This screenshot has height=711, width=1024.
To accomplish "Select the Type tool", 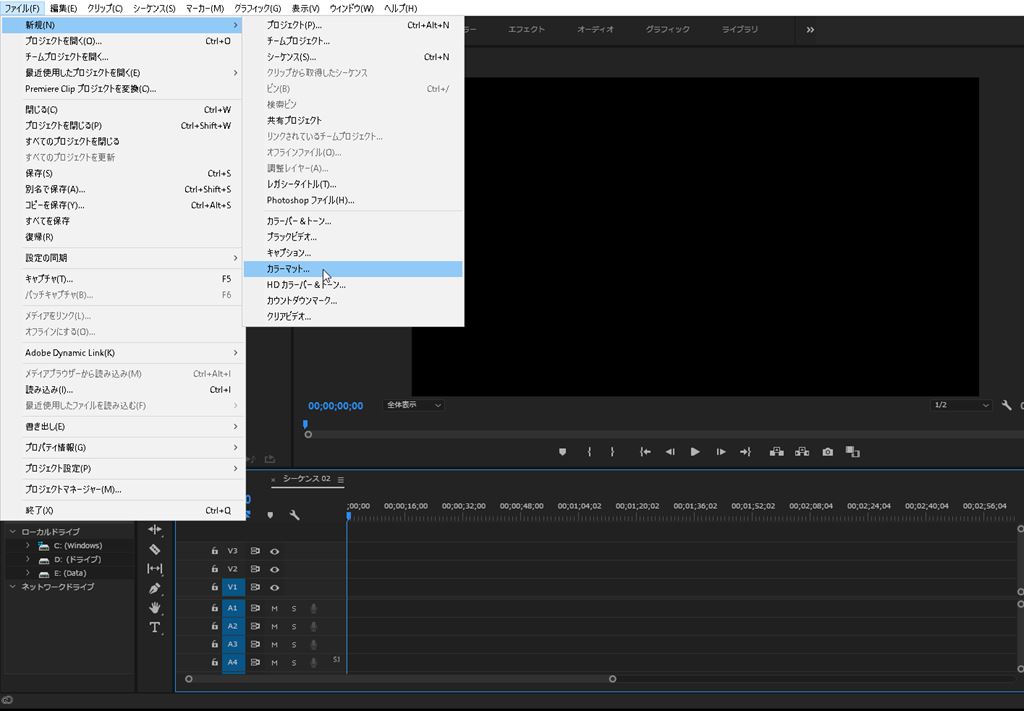I will 155,627.
